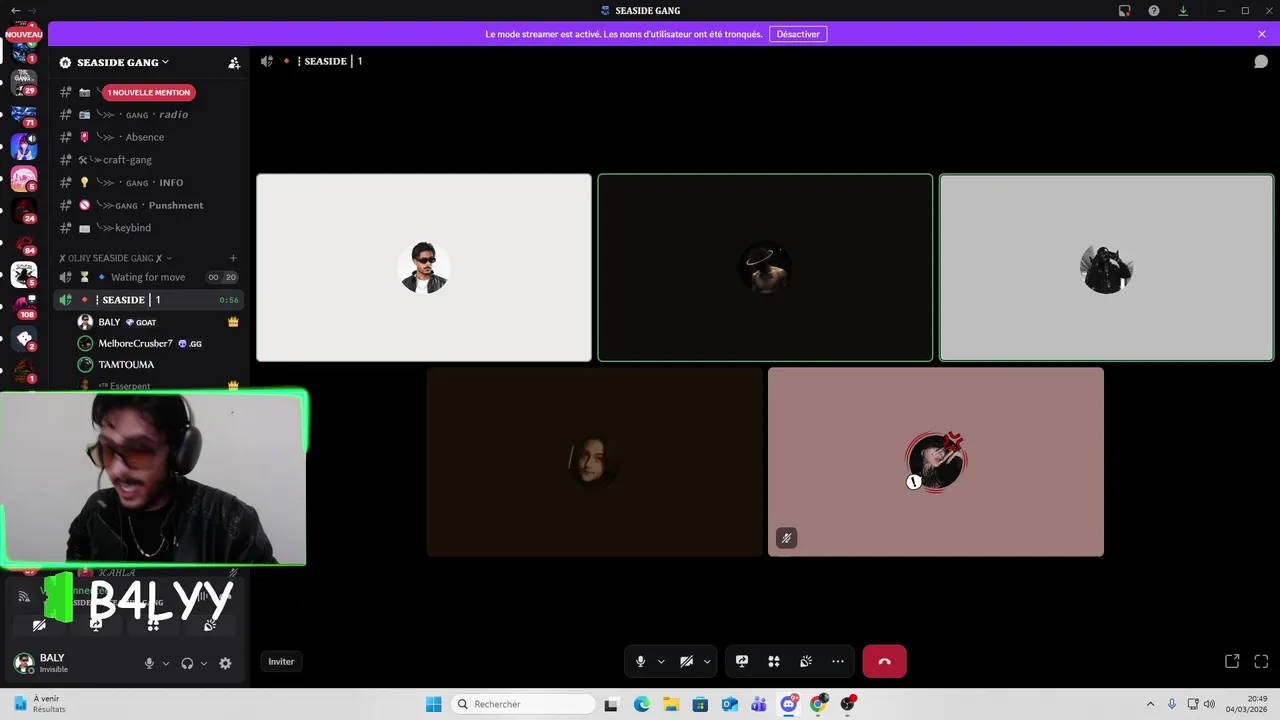The width and height of the screenshot is (1280, 720).
Task: Open anime-avatar server with speaker badge
Action: 24,147
